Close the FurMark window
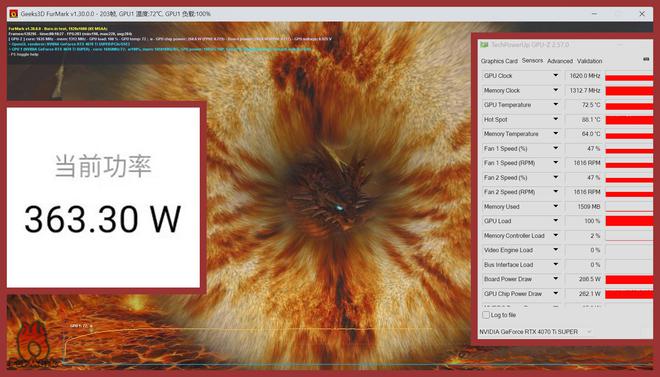The image size is (660, 377). (642, 14)
